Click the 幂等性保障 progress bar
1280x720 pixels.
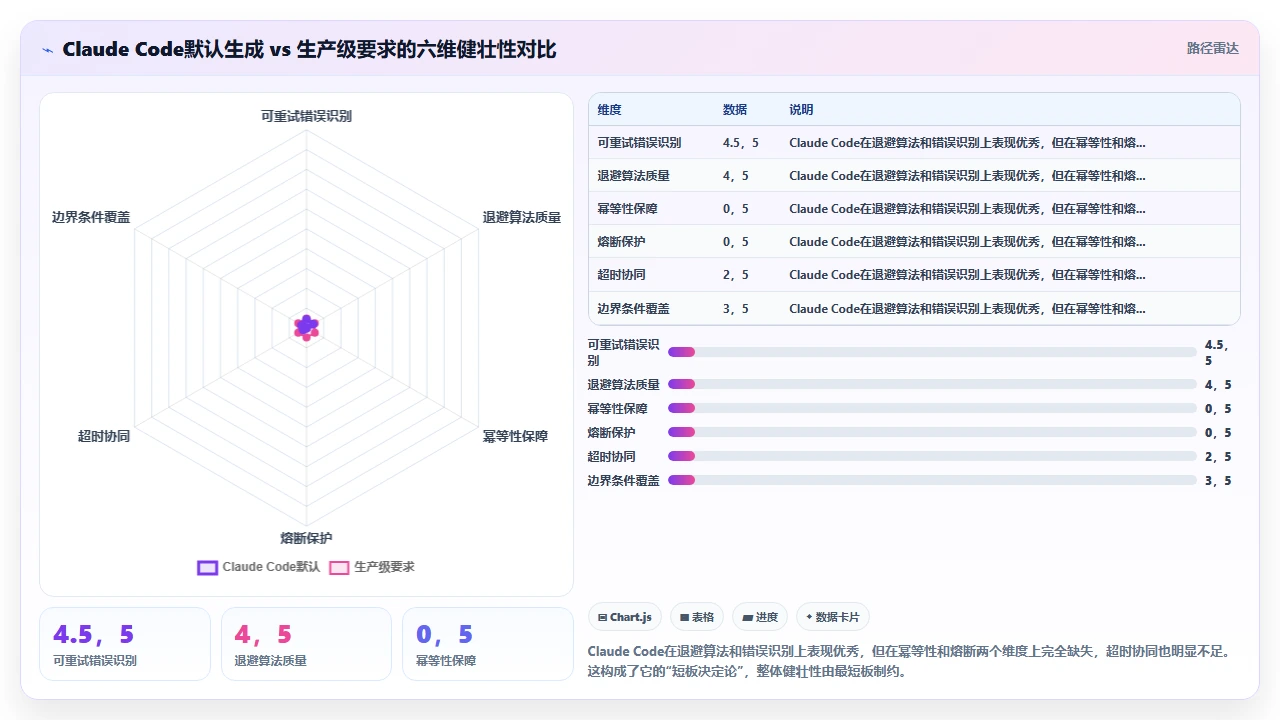coord(932,408)
